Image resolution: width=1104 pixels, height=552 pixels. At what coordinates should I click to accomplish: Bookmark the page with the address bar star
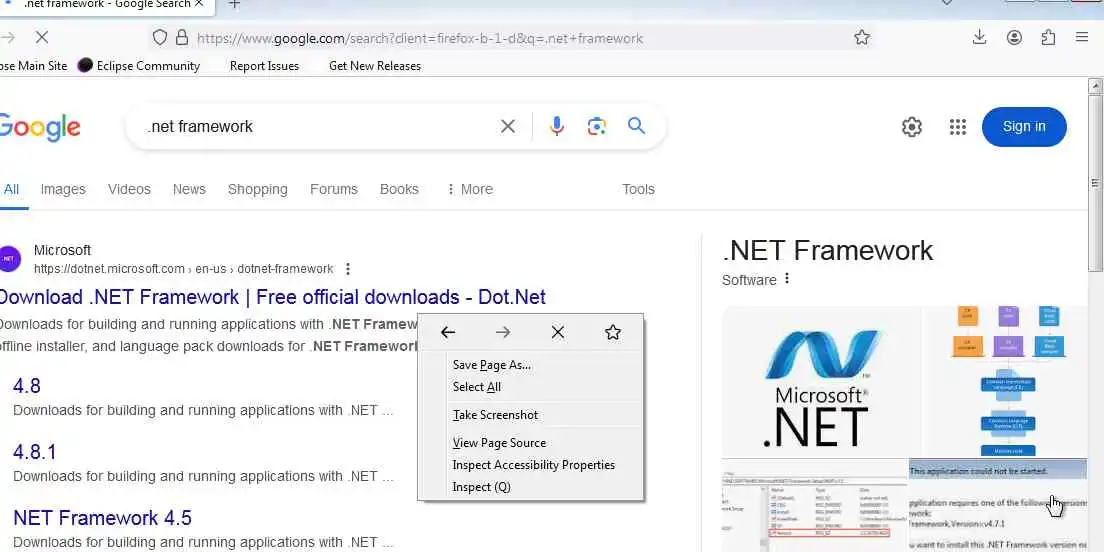click(x=862, y=37)
